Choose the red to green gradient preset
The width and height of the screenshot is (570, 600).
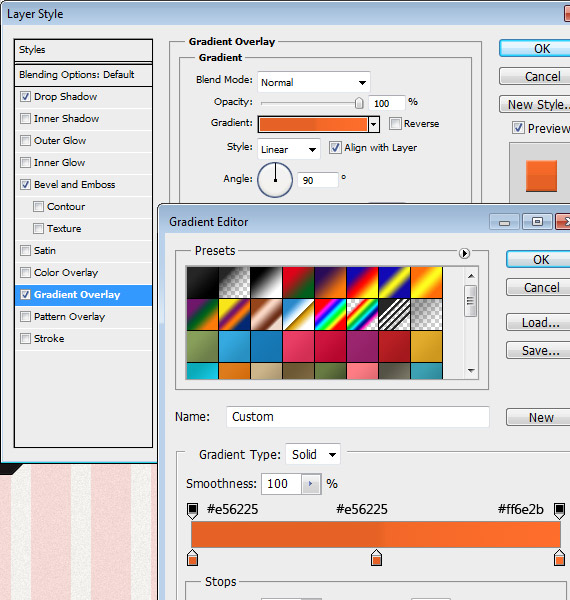[x=298, y=282]
